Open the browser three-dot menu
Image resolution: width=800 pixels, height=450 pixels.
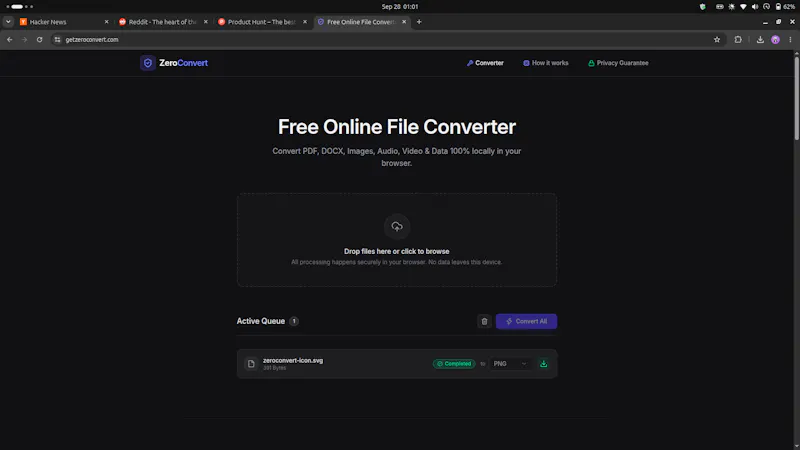[x=790, y=39]
